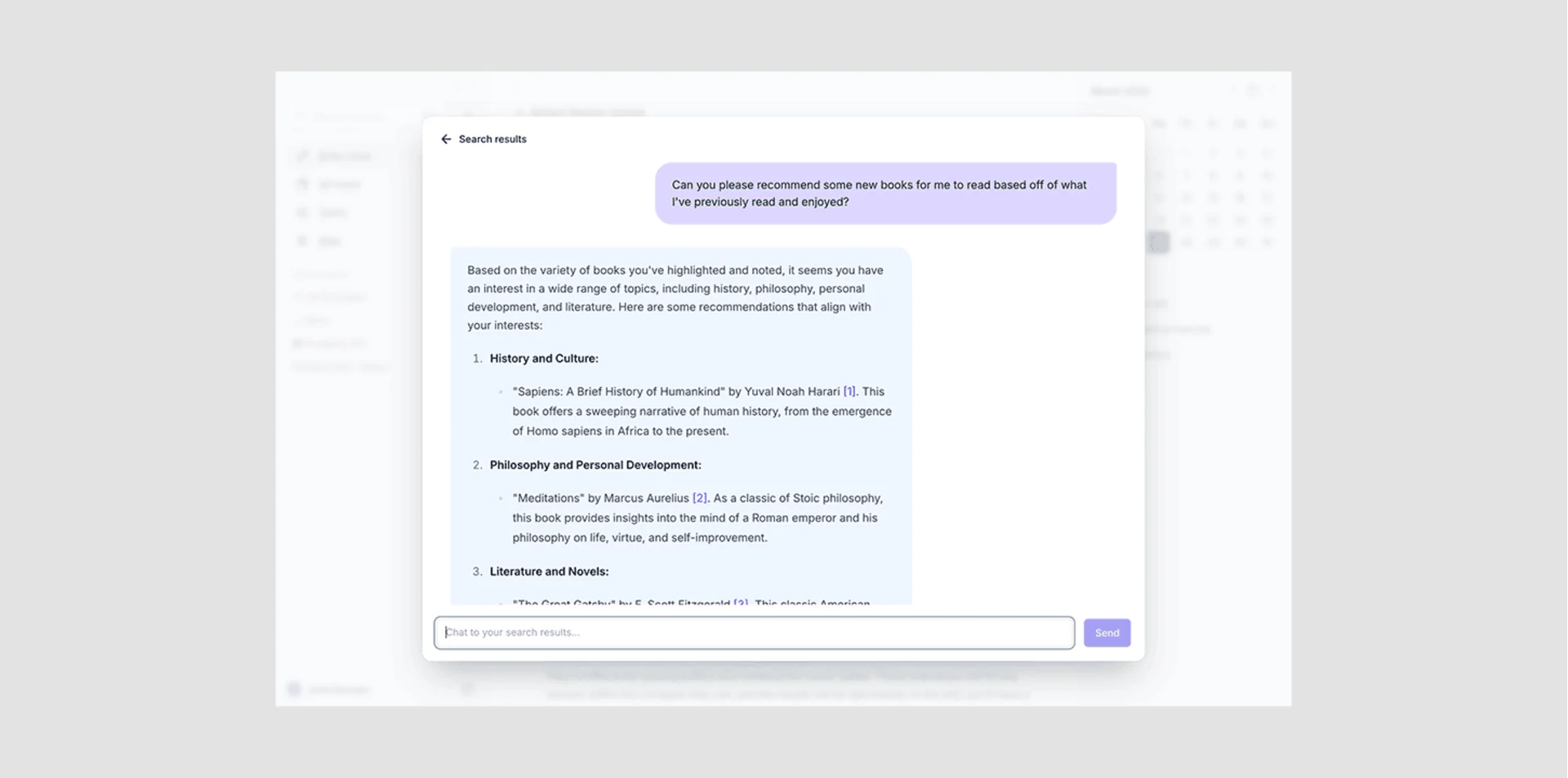Select the highlighted date in the mini calendar
The height and width of the screenshot is (778, 1568).
pos(1157,241)
